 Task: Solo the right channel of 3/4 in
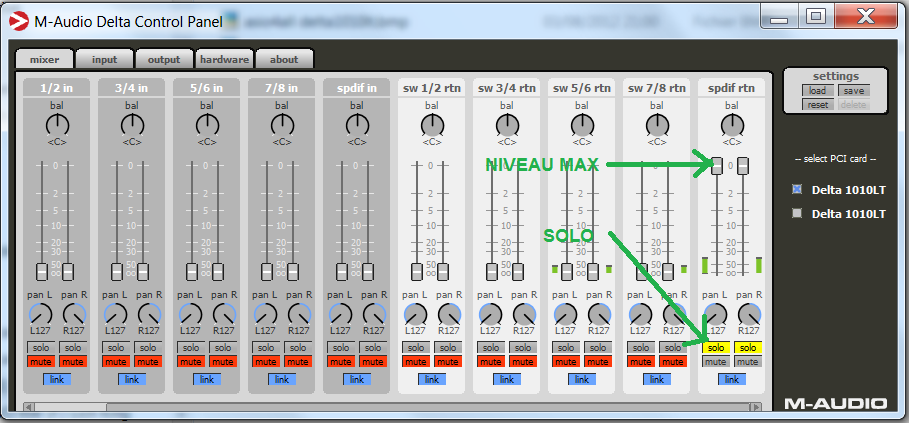click(x=148, y=348)
